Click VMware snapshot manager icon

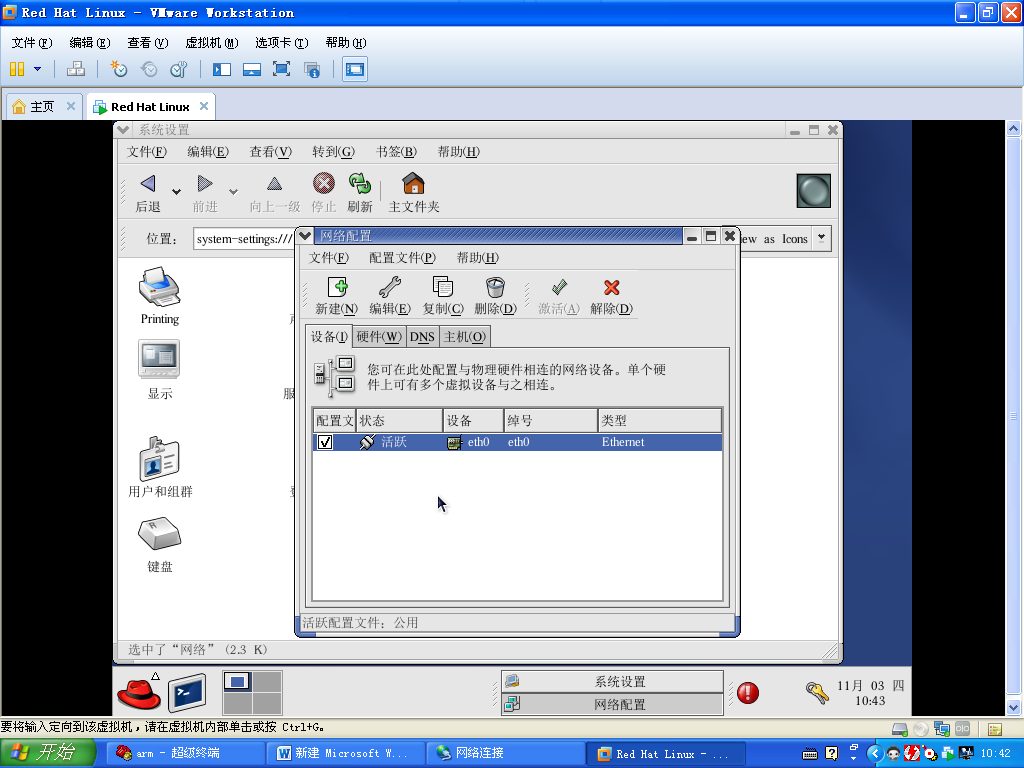[178, 69]
